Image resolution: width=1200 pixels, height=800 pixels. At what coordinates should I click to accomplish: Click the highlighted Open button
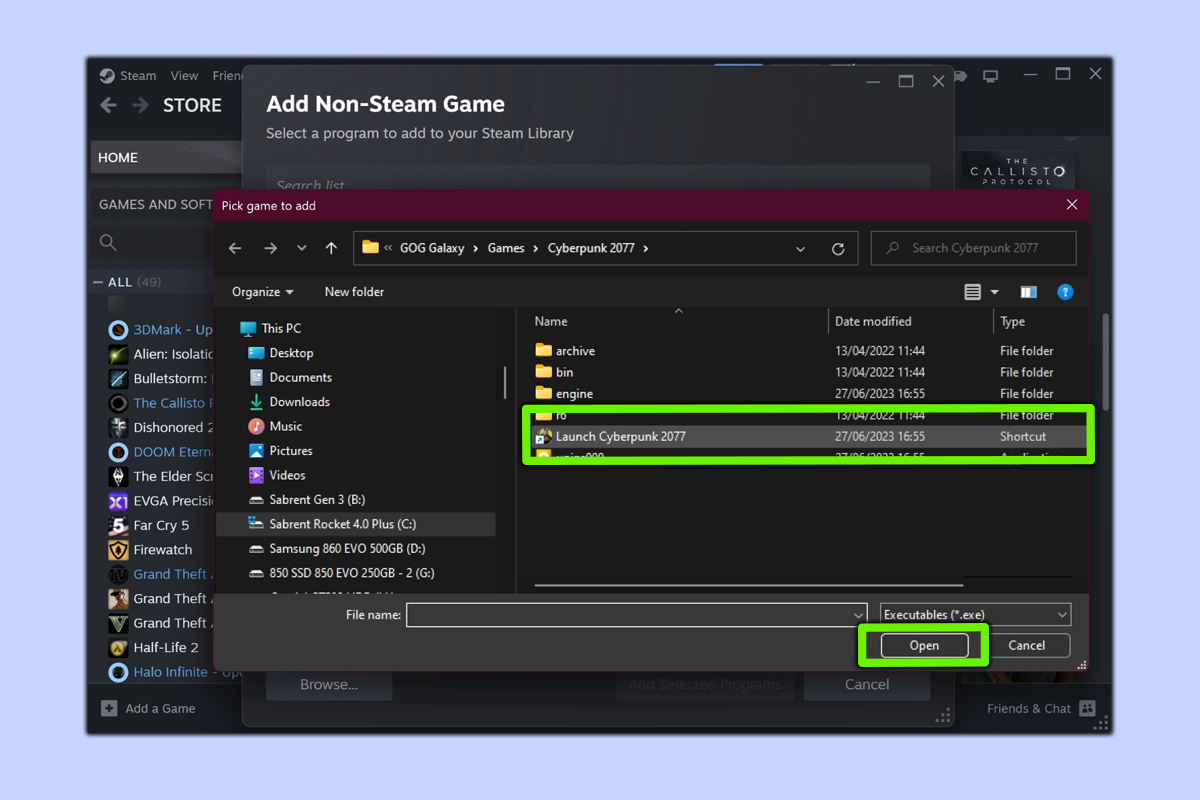(922, 645)
